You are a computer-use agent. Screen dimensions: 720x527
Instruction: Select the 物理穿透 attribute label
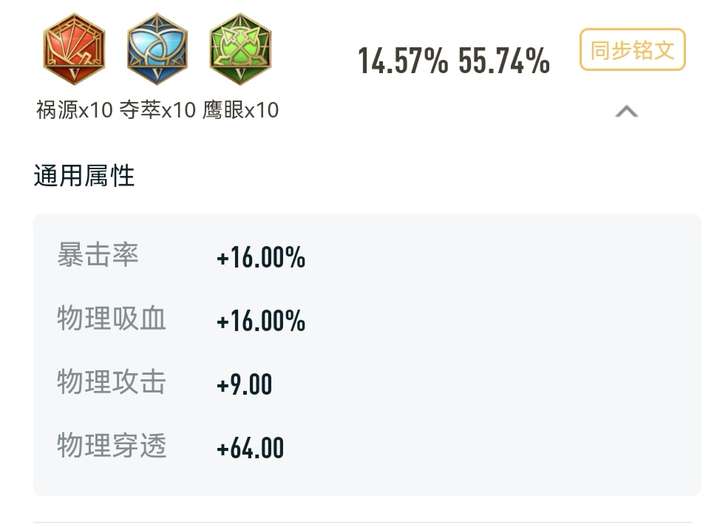coord(111,445)
